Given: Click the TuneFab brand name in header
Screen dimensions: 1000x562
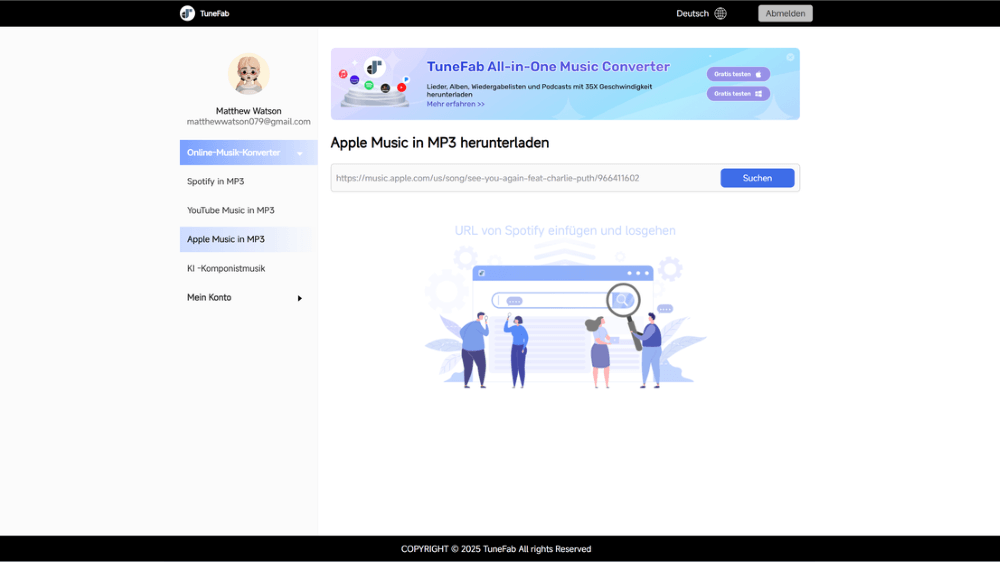Looking at the screenshot, I should (x=214, y=13).
